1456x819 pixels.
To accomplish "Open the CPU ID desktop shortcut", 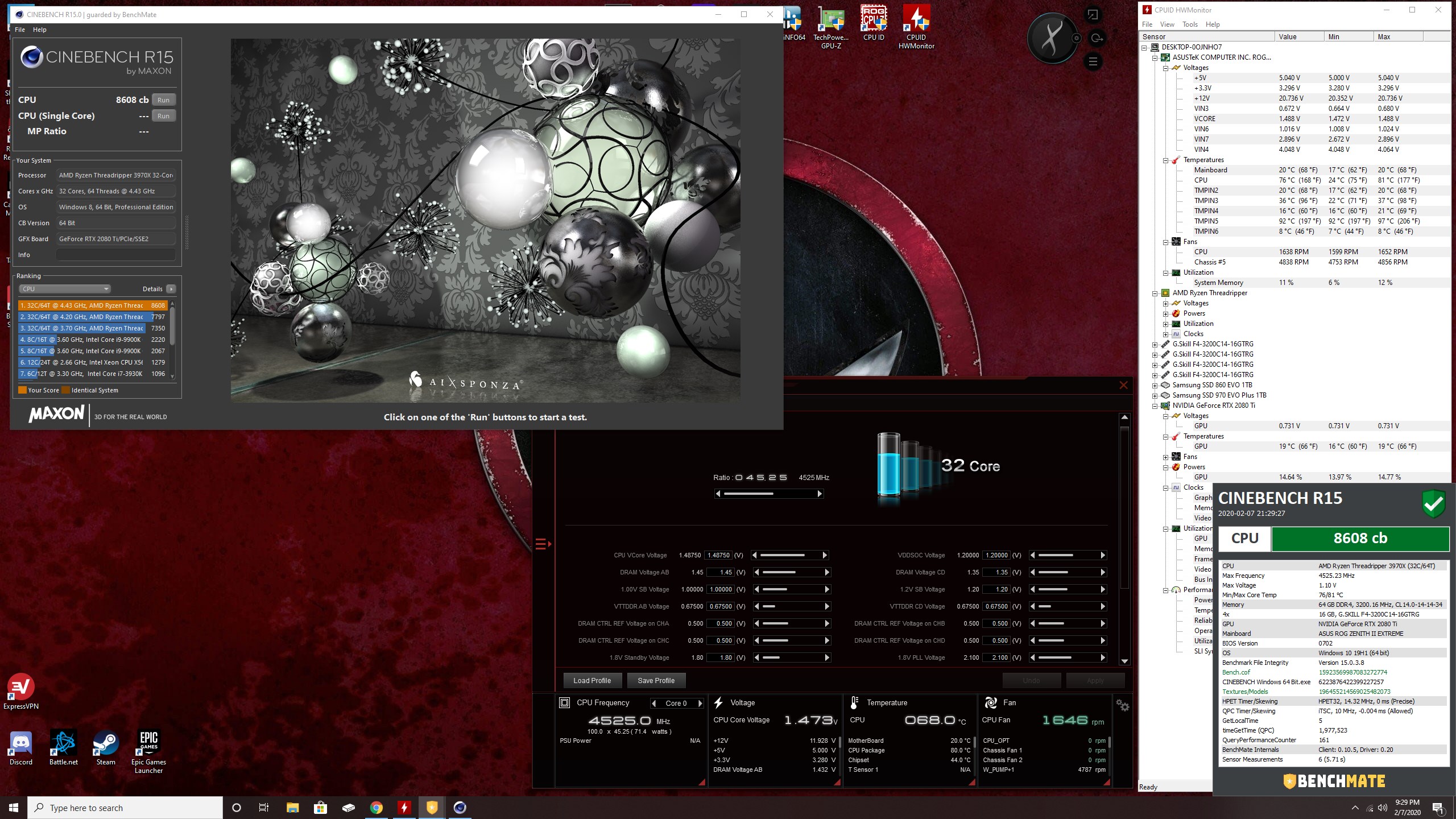I will click(x=874, y=23).
